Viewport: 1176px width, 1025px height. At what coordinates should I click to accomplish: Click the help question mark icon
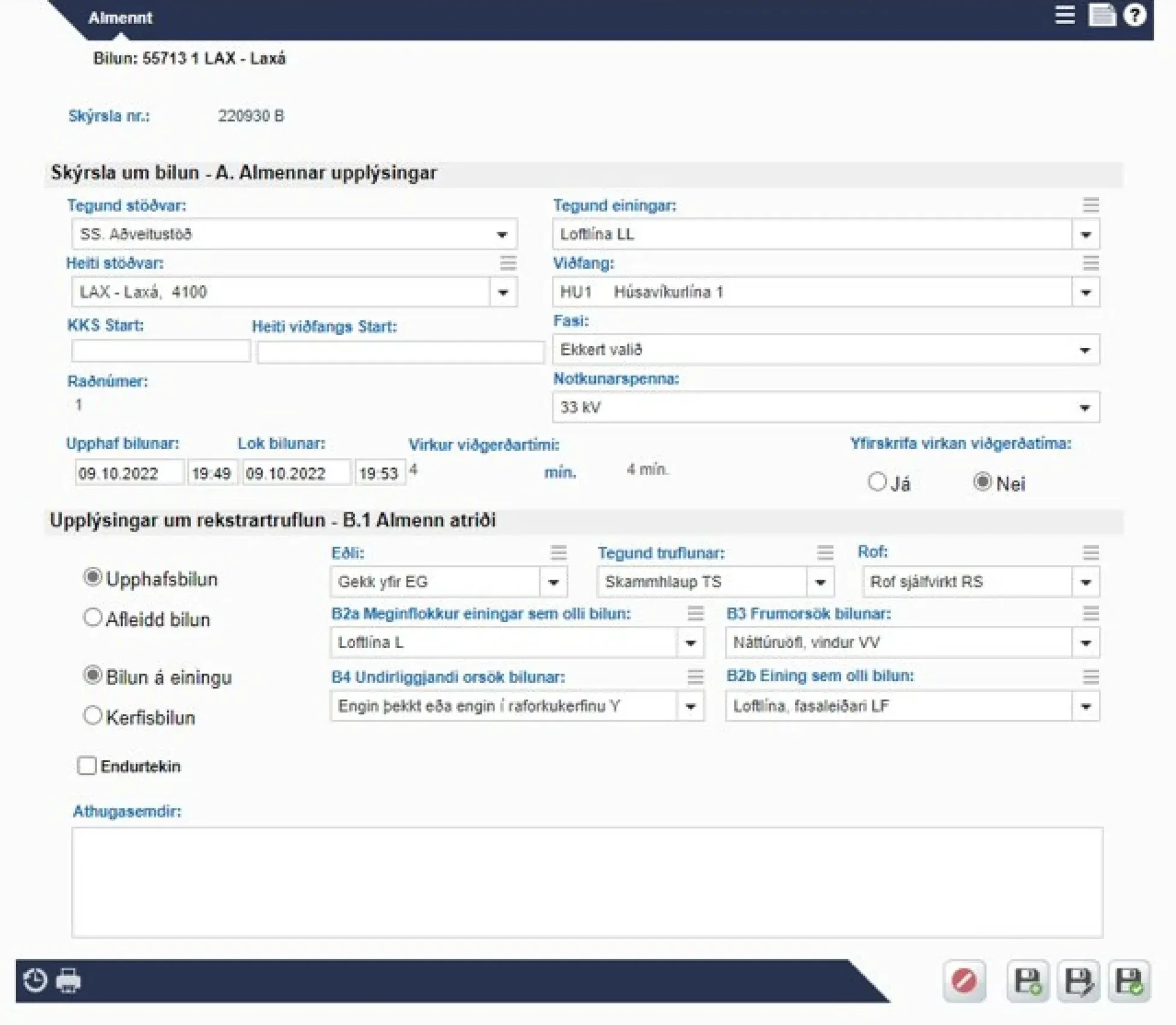pyautogui.click(x=1134, y=14)
